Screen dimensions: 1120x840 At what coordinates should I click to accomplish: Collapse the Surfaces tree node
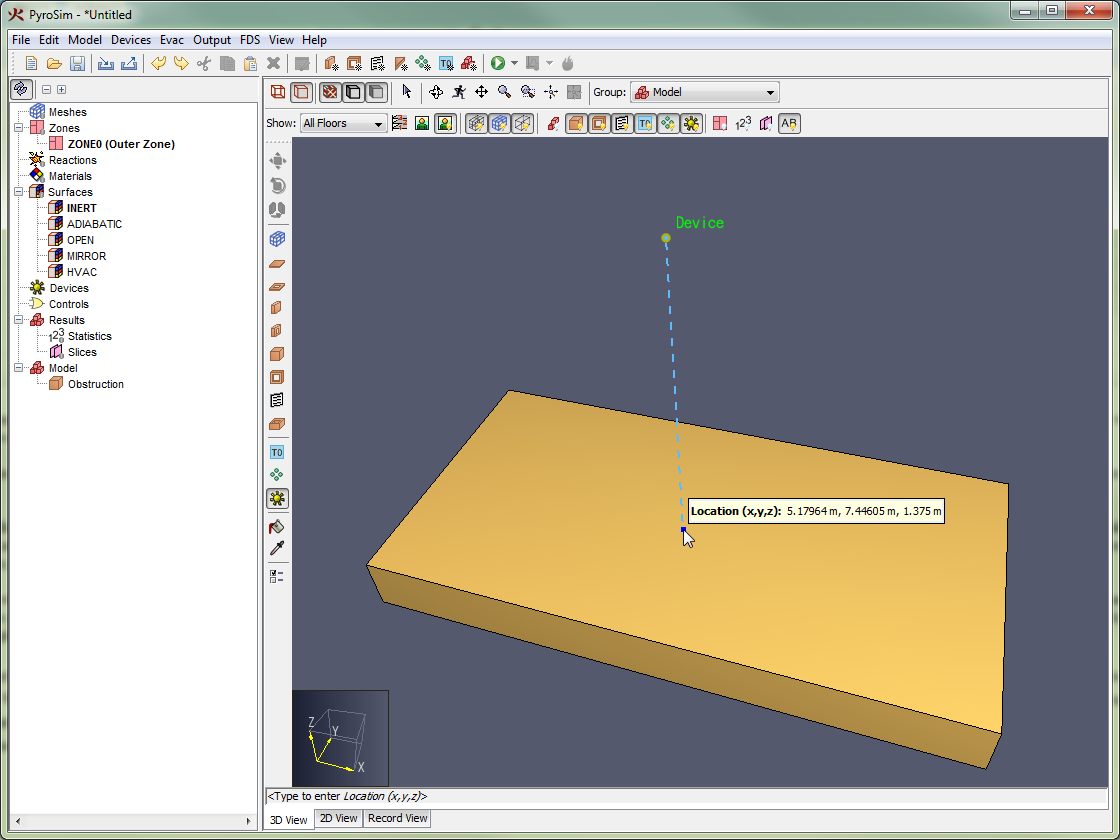pyautogui.click(x=19, y=192)
